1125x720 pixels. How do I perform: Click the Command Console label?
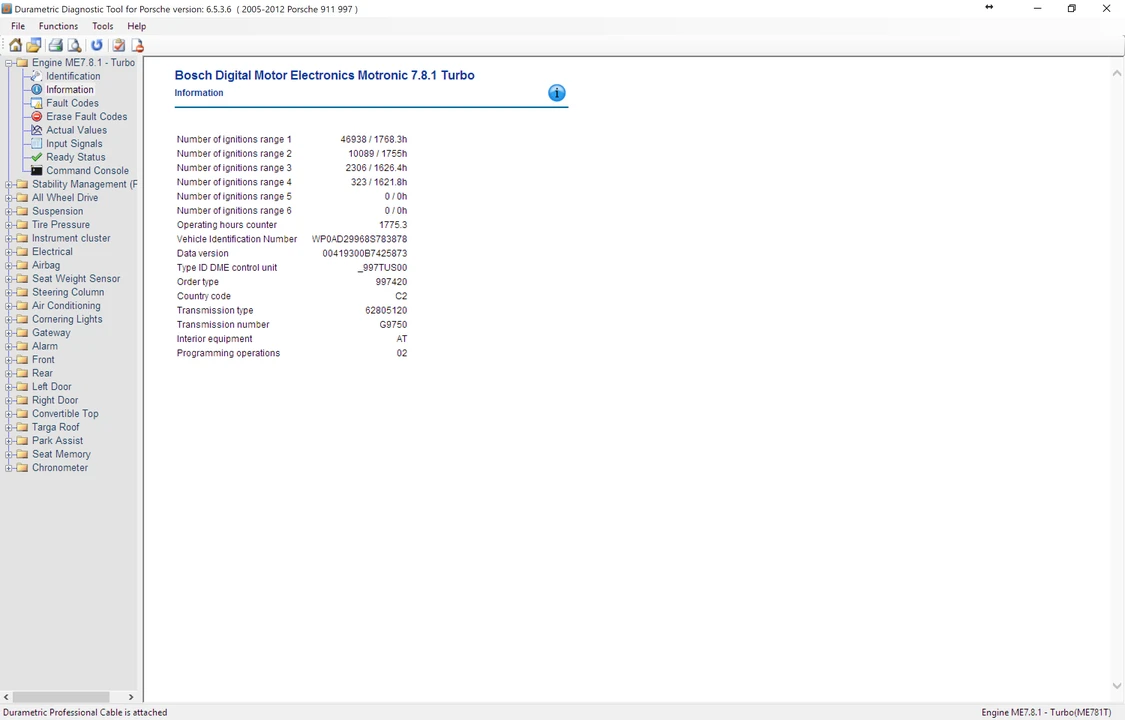88,171
